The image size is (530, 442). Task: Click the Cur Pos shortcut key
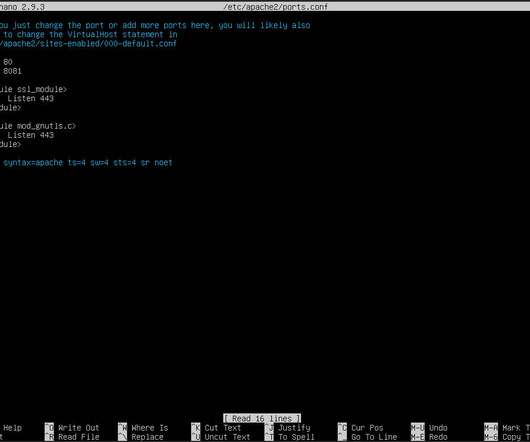[x=342, y=428]
